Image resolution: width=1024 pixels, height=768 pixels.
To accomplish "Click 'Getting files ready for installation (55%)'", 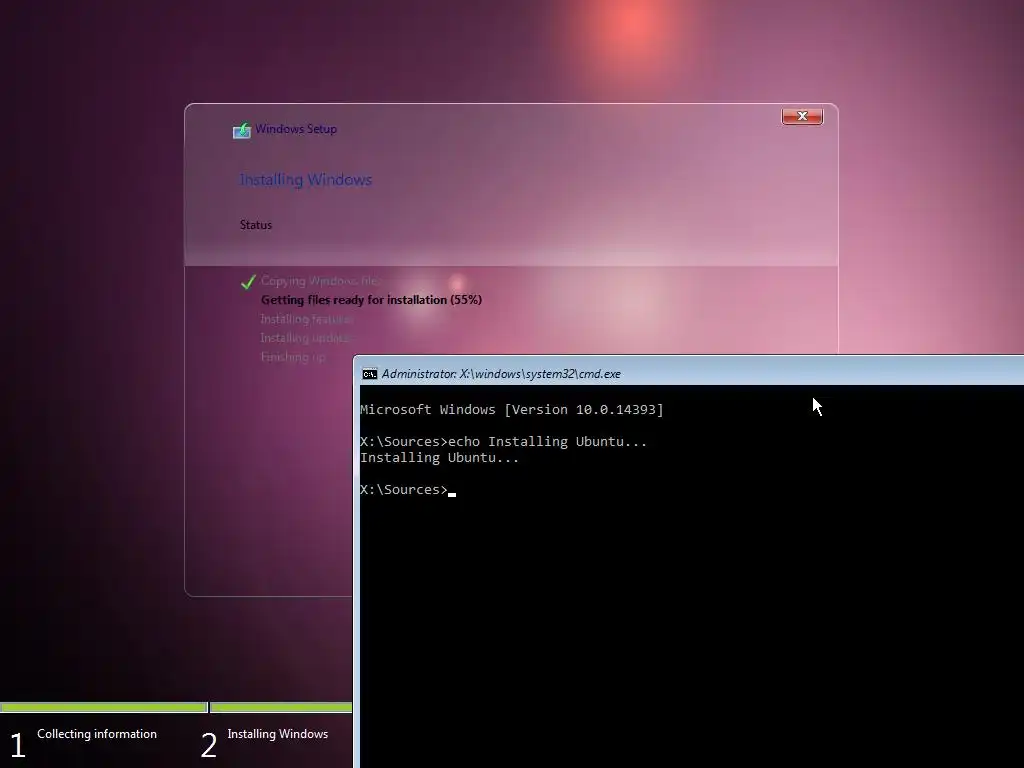I will [371, 300].
